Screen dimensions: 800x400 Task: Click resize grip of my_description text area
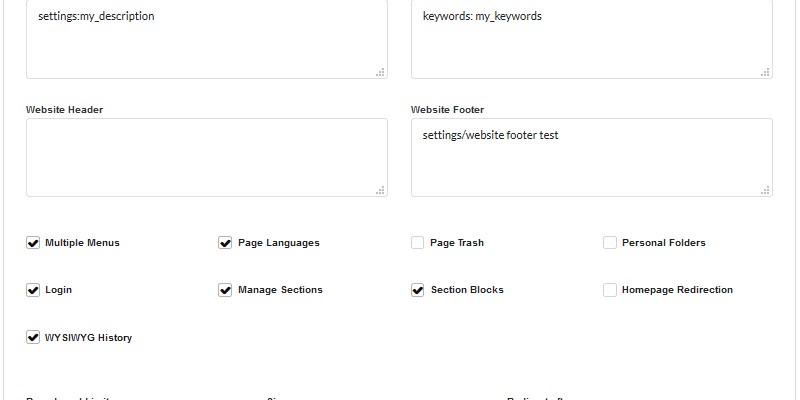point(380,72)
